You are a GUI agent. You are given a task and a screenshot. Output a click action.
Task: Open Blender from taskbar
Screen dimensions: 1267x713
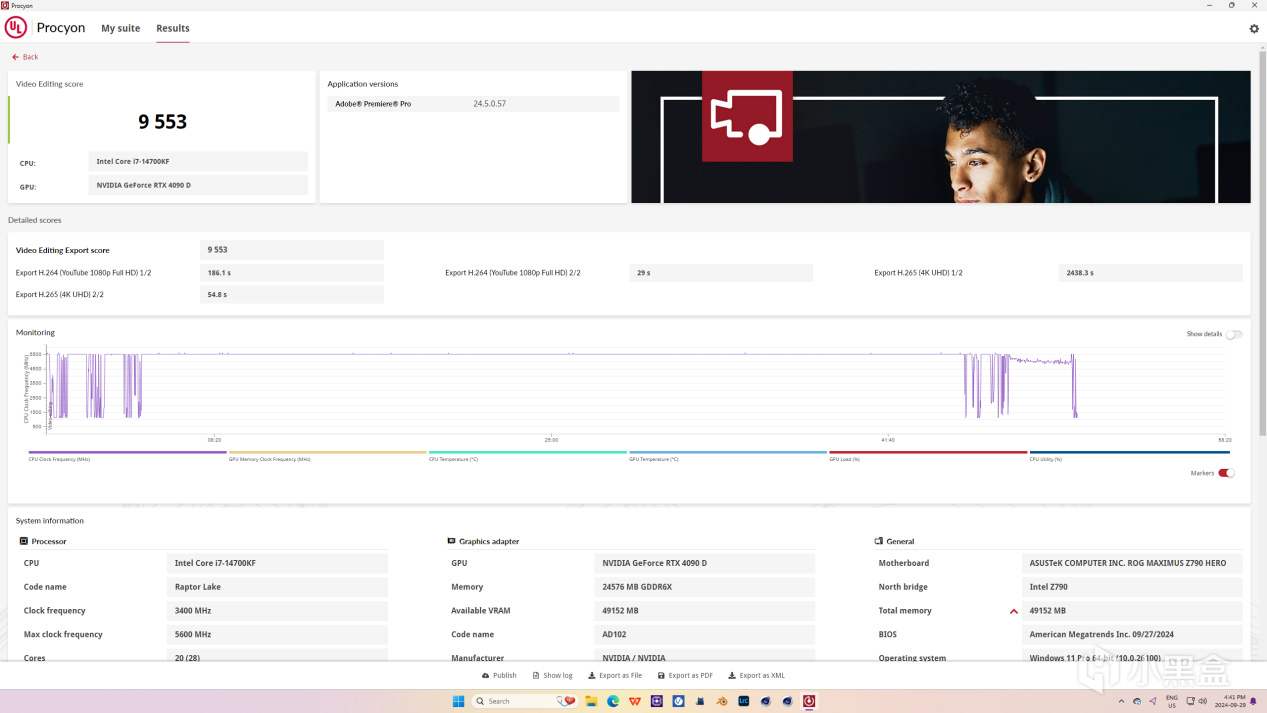coord(722,701)
